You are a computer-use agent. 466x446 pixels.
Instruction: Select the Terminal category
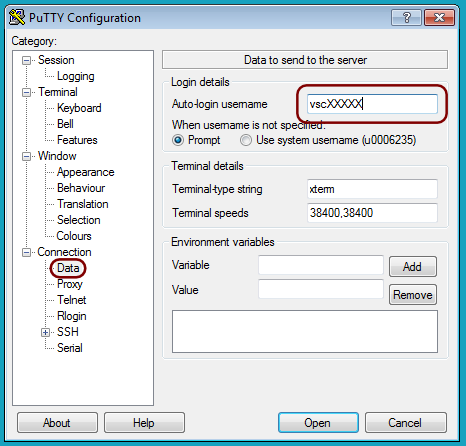click(x=58, y=92)
